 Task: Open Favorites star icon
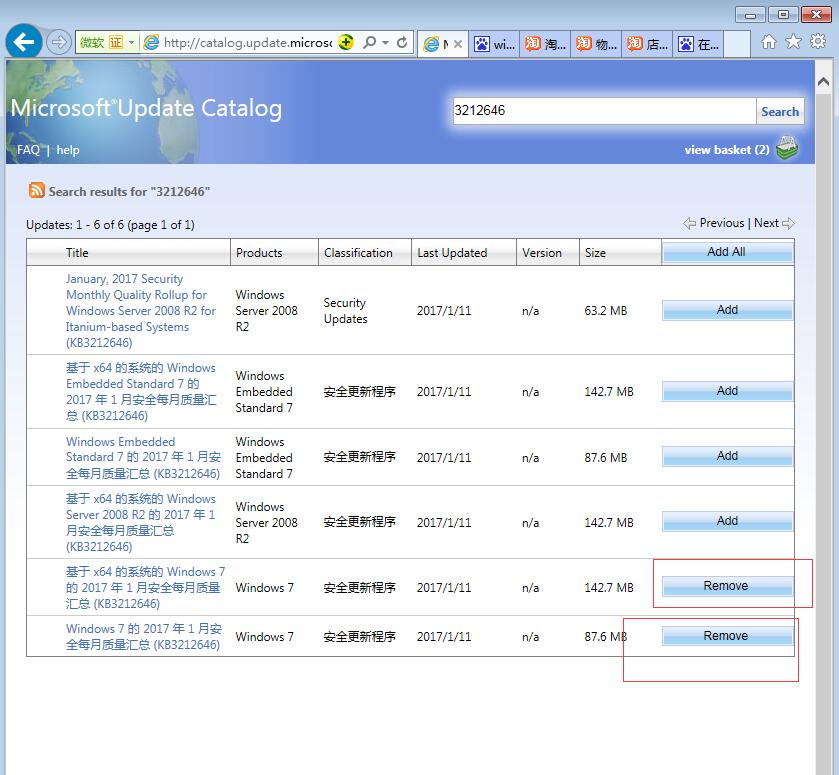click(x=794, y=42)
